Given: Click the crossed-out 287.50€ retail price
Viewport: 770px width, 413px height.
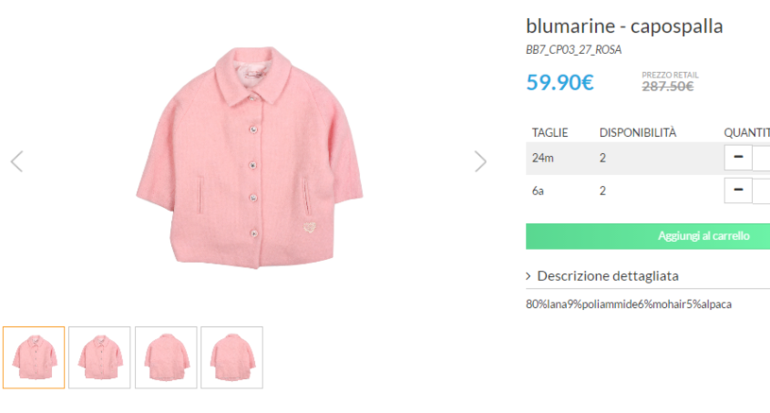Looking at the screenshot, I should pos(668,87).
